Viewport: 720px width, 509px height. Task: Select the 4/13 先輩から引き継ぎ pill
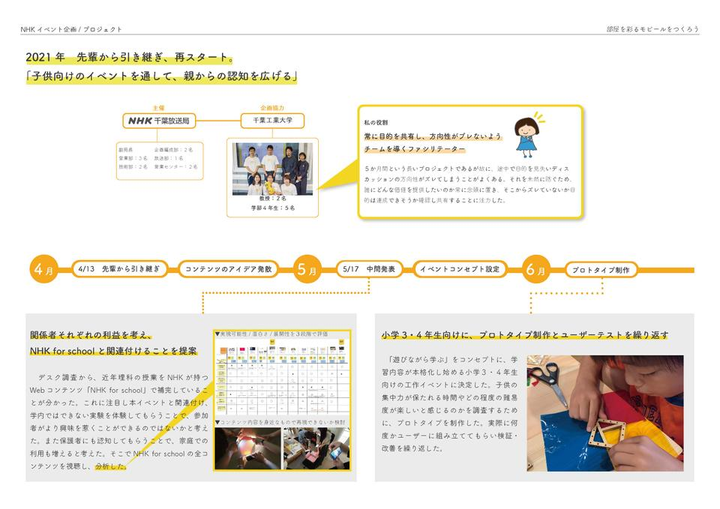pyautogui.click(x=119, y=269)
